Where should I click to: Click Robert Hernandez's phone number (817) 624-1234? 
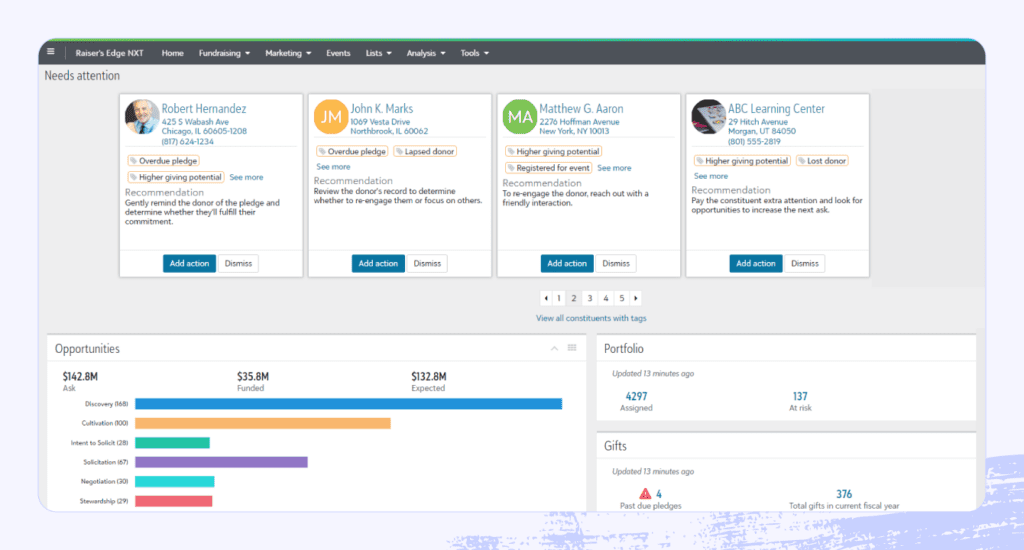tap(187, 141)
